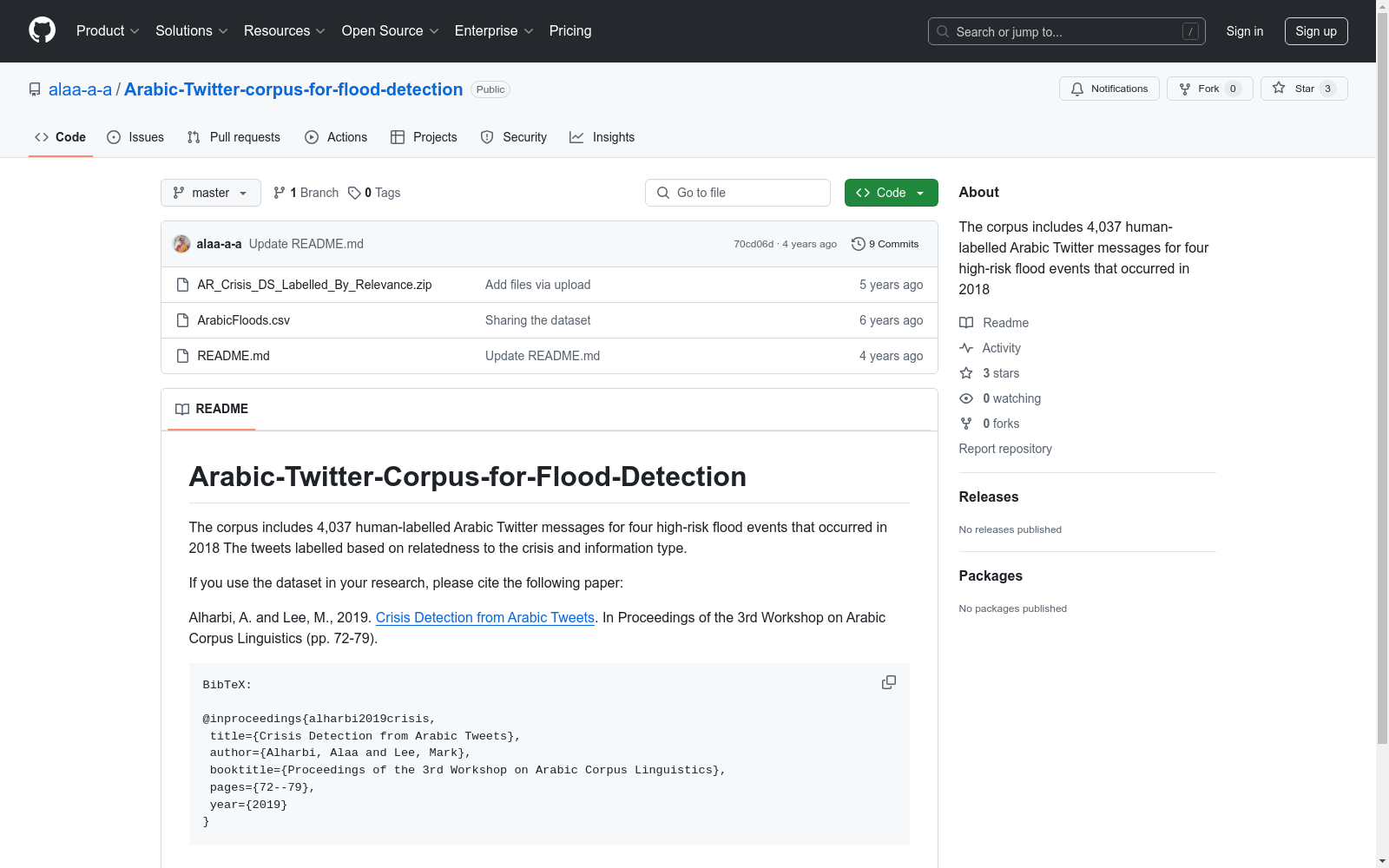
Task: Expand the Solutions menu
Action: (x=192, y=31)
